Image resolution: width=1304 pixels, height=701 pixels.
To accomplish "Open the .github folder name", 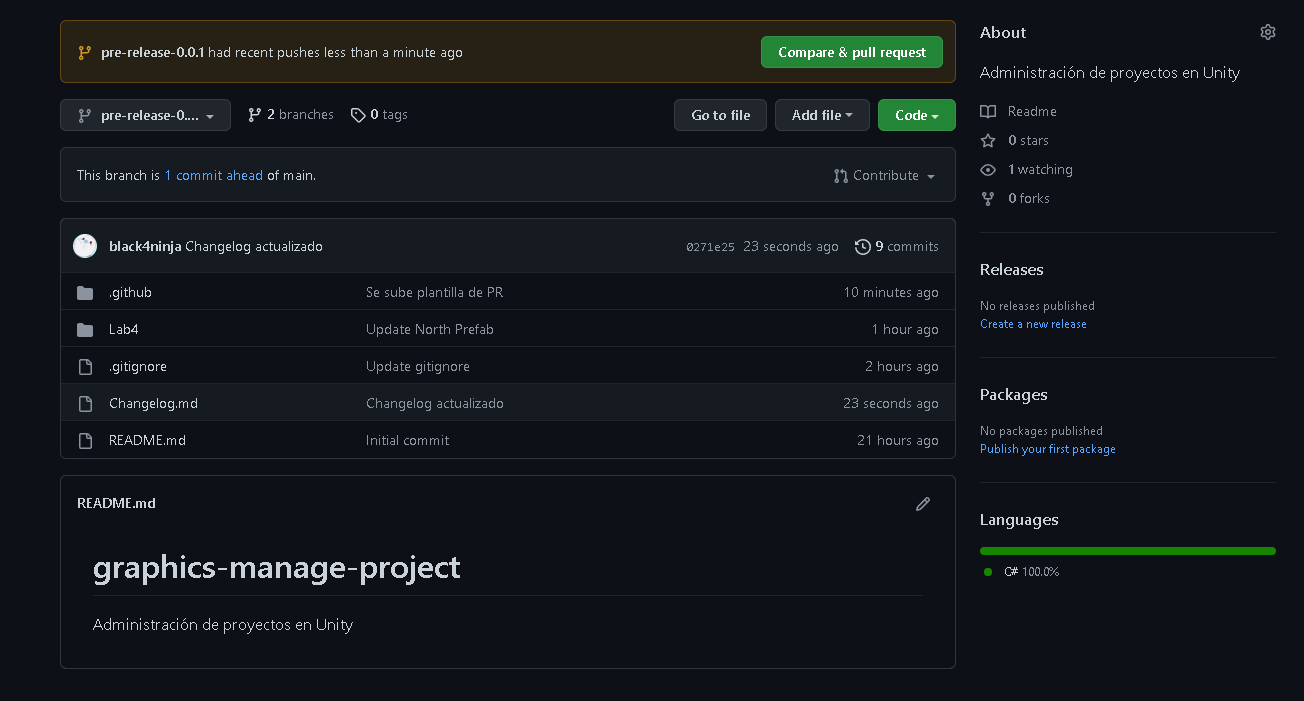I will pyautogui.click(x=130, y=293).
